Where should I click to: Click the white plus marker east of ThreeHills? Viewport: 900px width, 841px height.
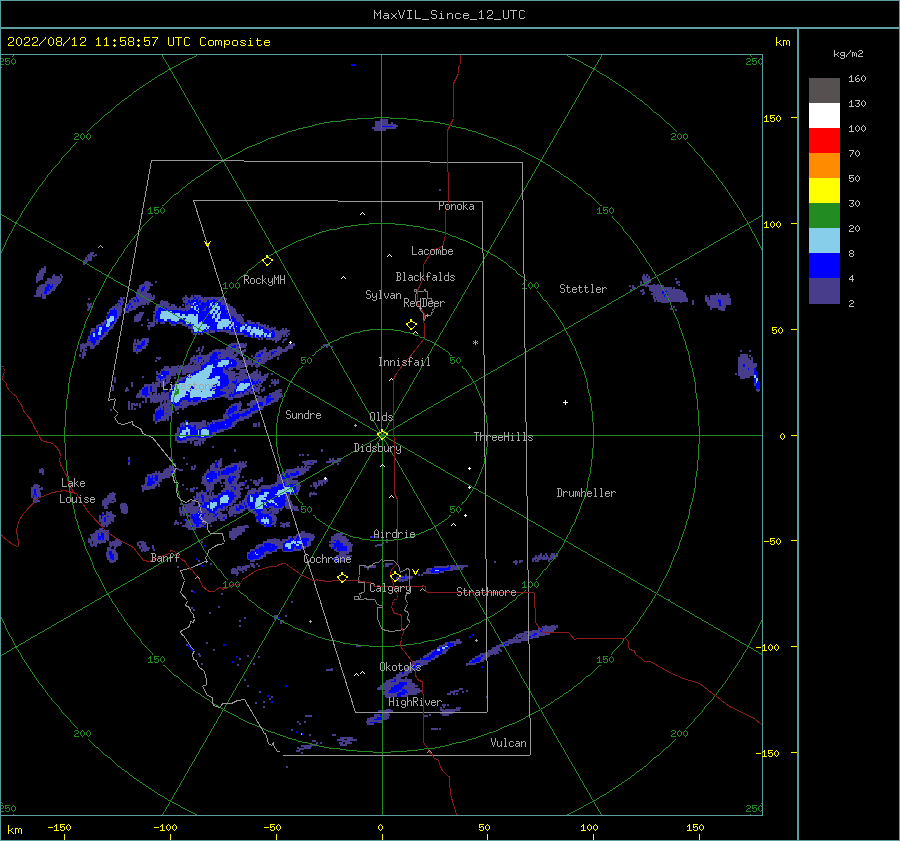[565, 402]
